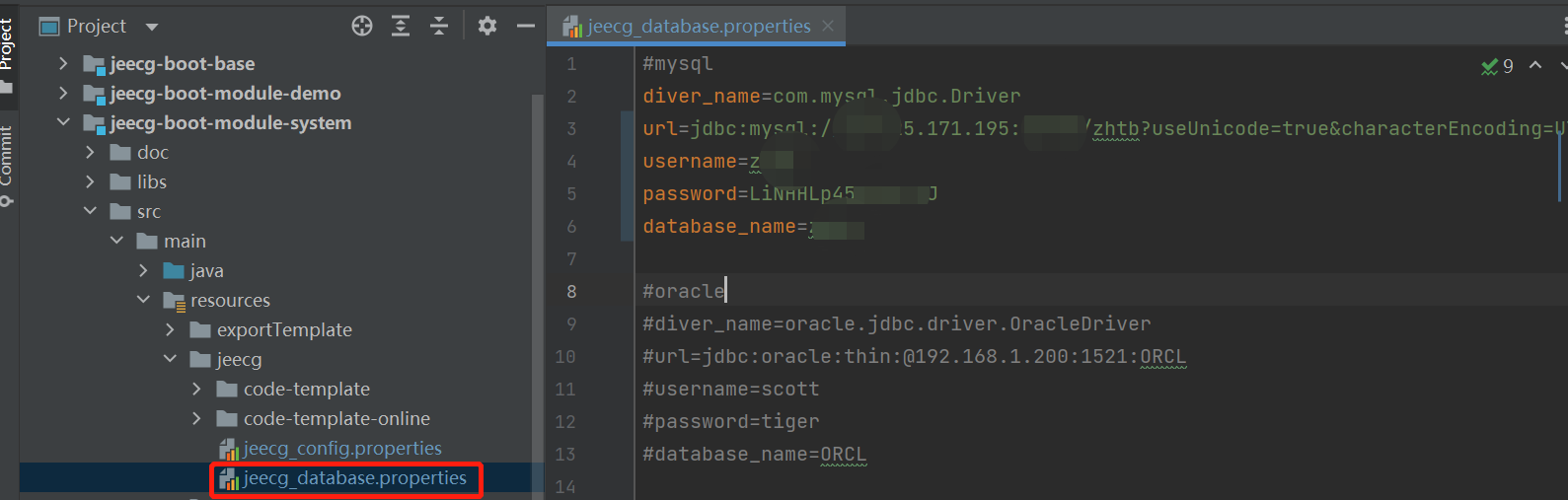Select the libs folder row

152,182
